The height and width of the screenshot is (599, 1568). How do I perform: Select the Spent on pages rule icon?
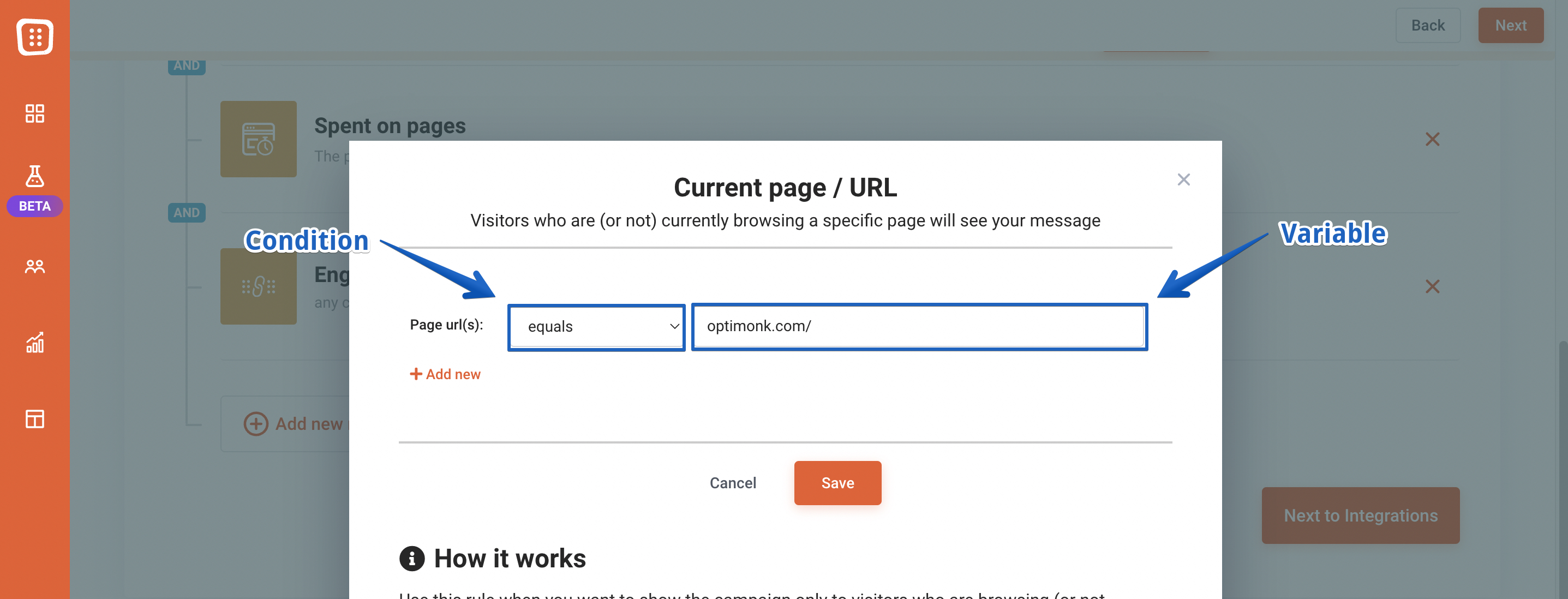tap(258, 139)
